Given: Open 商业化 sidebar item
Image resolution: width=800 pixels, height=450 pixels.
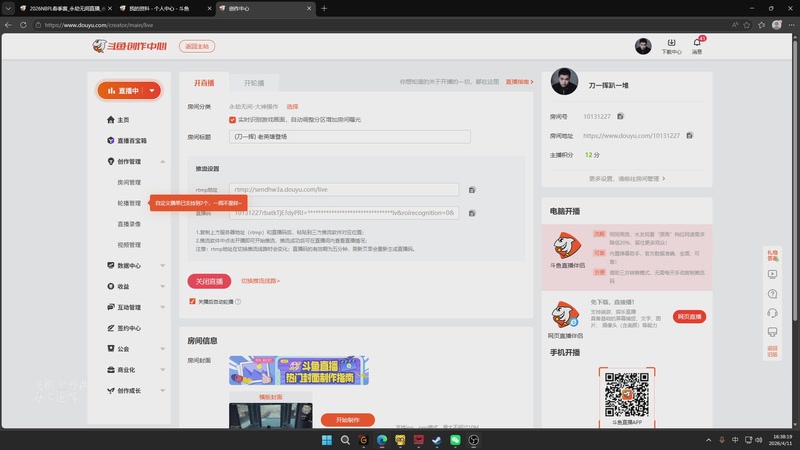Looking at the screenshot, I should coord(121,370).
